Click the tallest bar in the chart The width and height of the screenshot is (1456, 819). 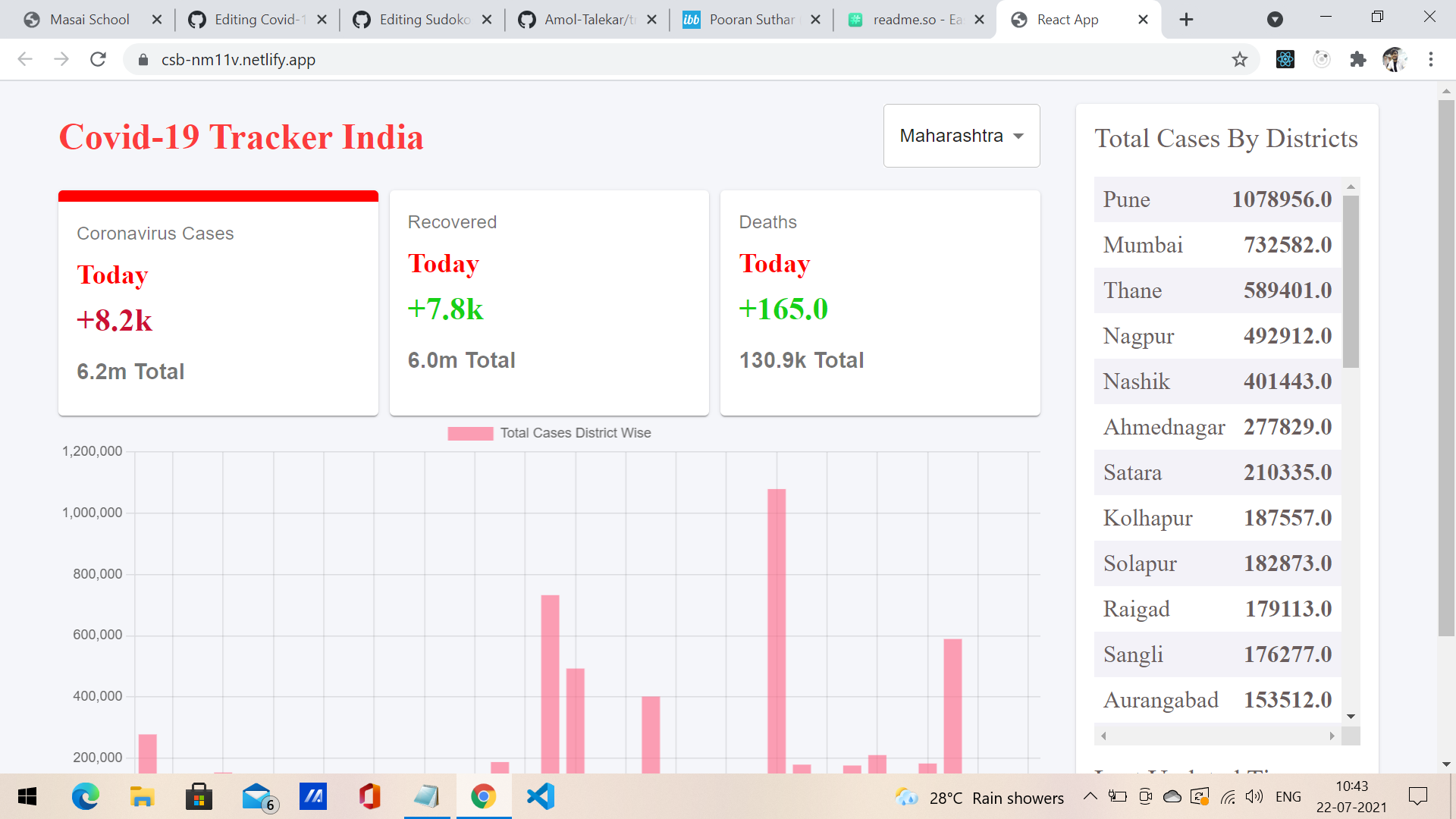pos(777,631)
